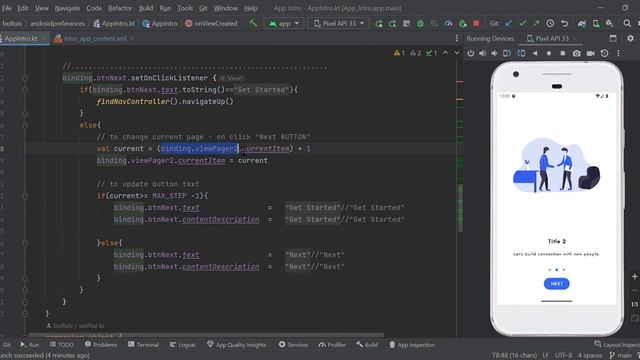Click the NEXT button in emulator
This screenshot has height=360, width=640.
pos(556,284)
